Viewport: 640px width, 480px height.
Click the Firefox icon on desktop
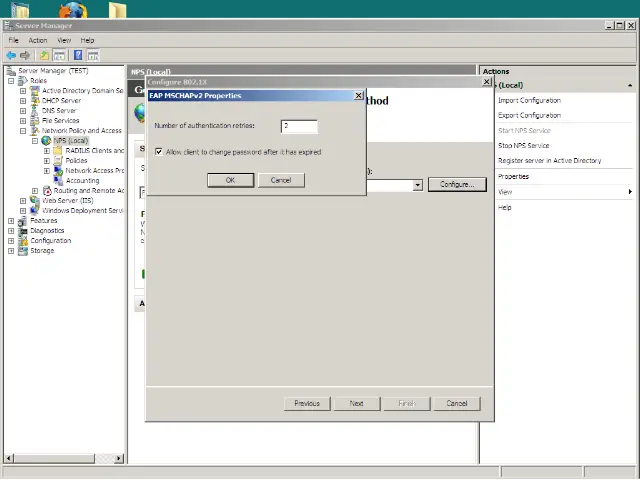[x=73, y=9]
